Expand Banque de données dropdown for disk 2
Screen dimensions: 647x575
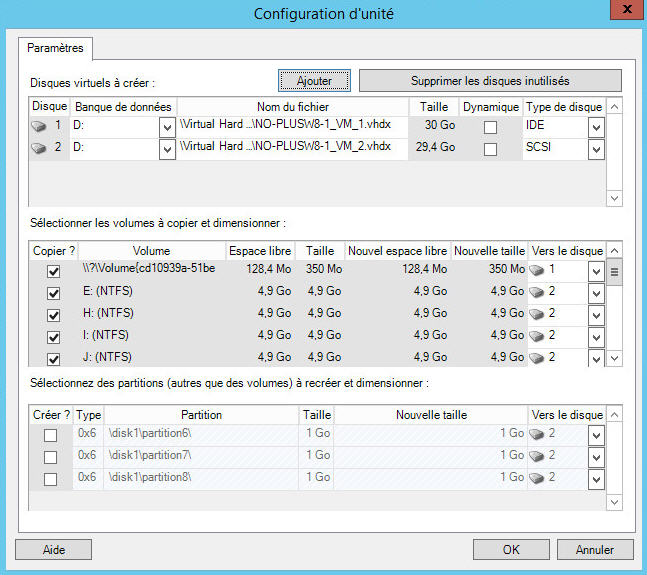[166, 149]
